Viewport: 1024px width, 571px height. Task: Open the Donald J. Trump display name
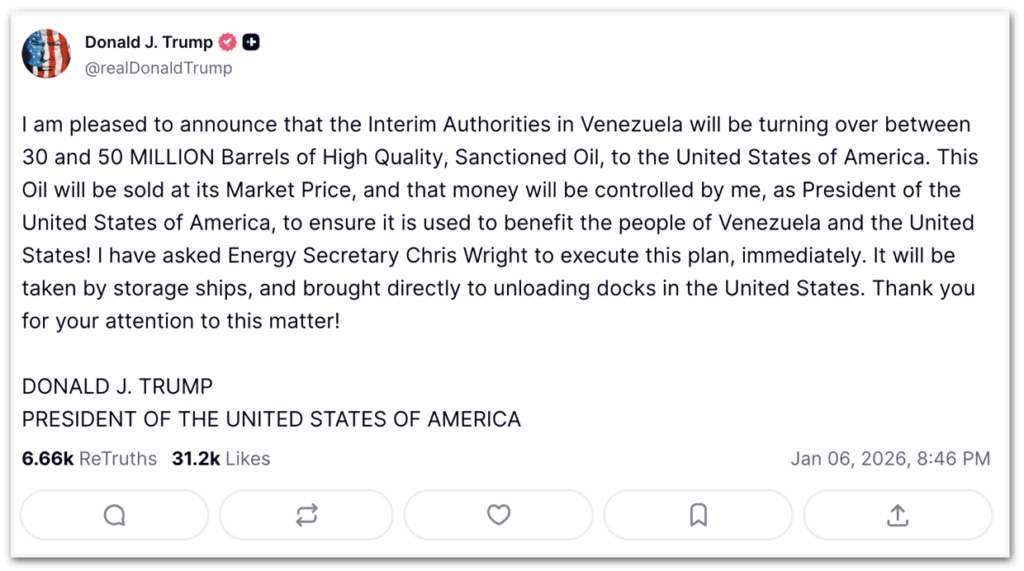point(148,42)
